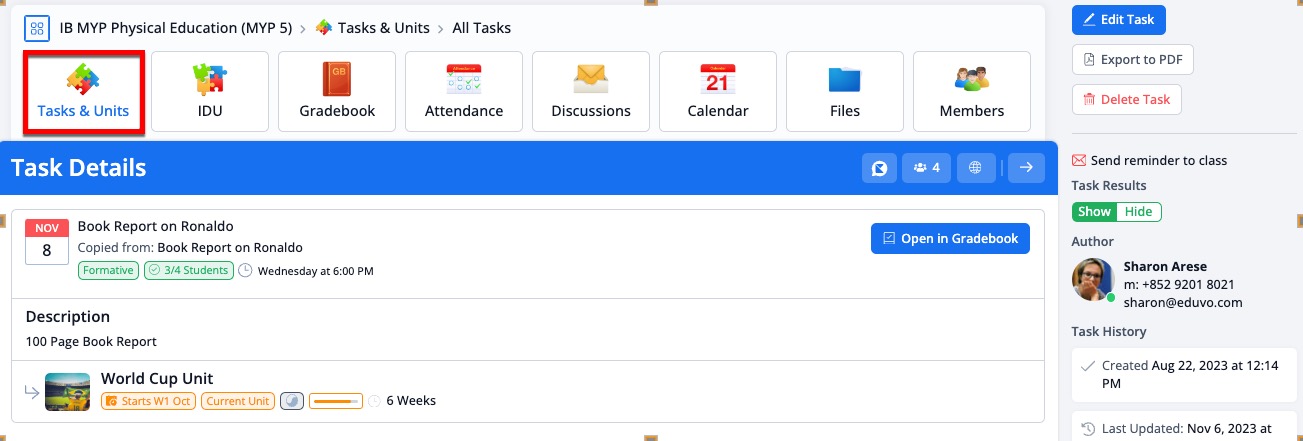Open the 4 students members button
The height and width of the screenshot is (441, 1303).
click(x=927, y=168)
